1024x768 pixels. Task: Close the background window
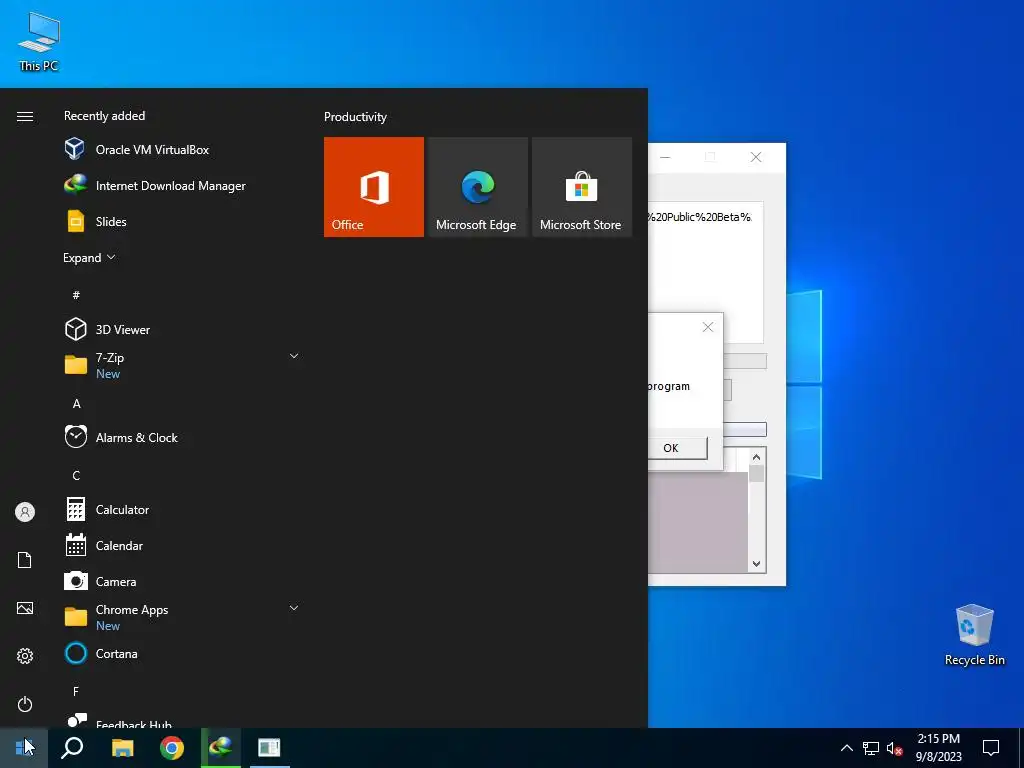[x=756, y=157]
